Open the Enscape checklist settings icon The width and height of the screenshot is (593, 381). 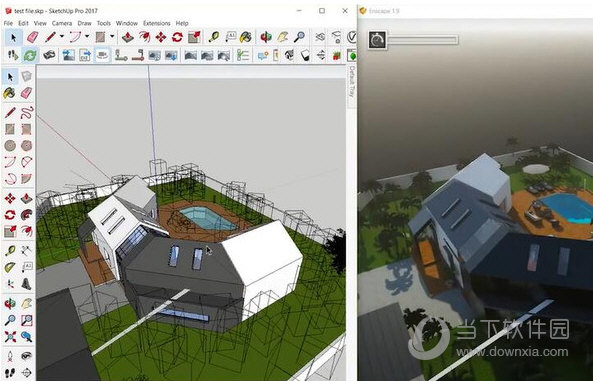(243, 56)
